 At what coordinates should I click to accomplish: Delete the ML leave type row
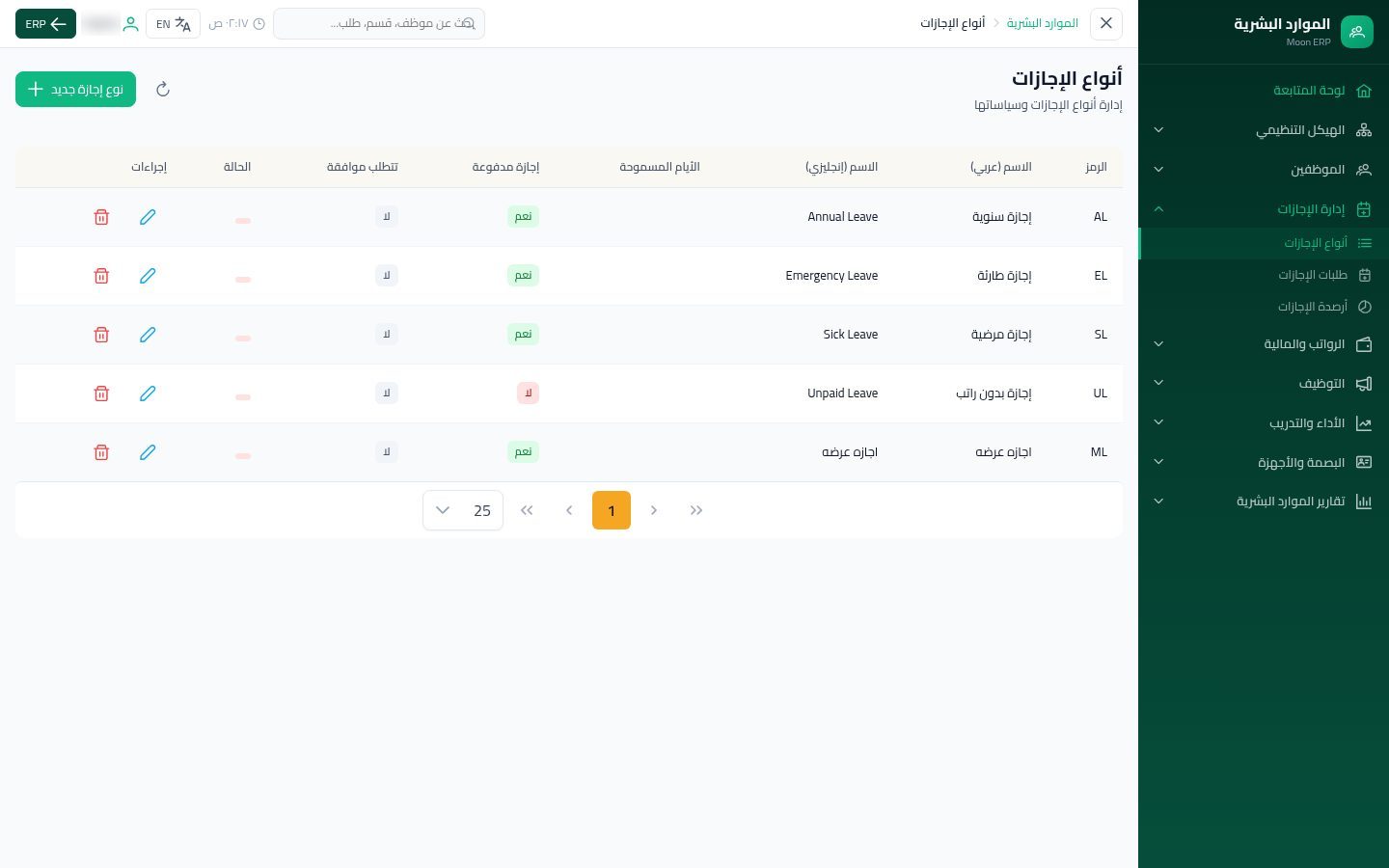coord(101,452)
